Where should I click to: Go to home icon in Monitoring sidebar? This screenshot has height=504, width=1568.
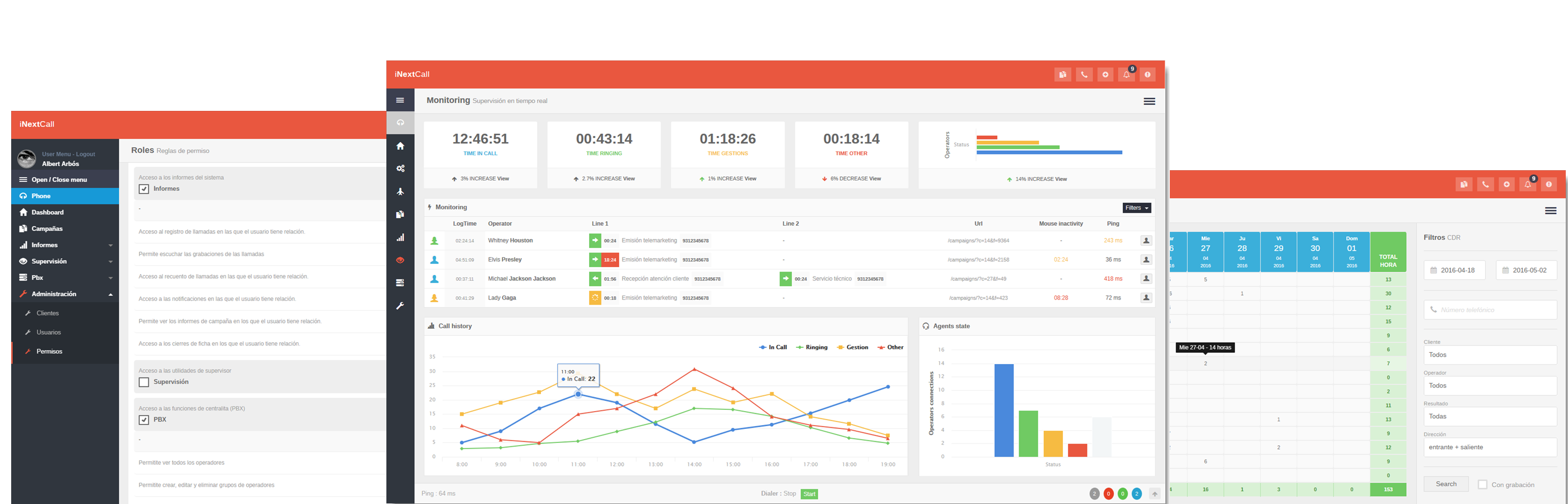[x=400, y=146]
